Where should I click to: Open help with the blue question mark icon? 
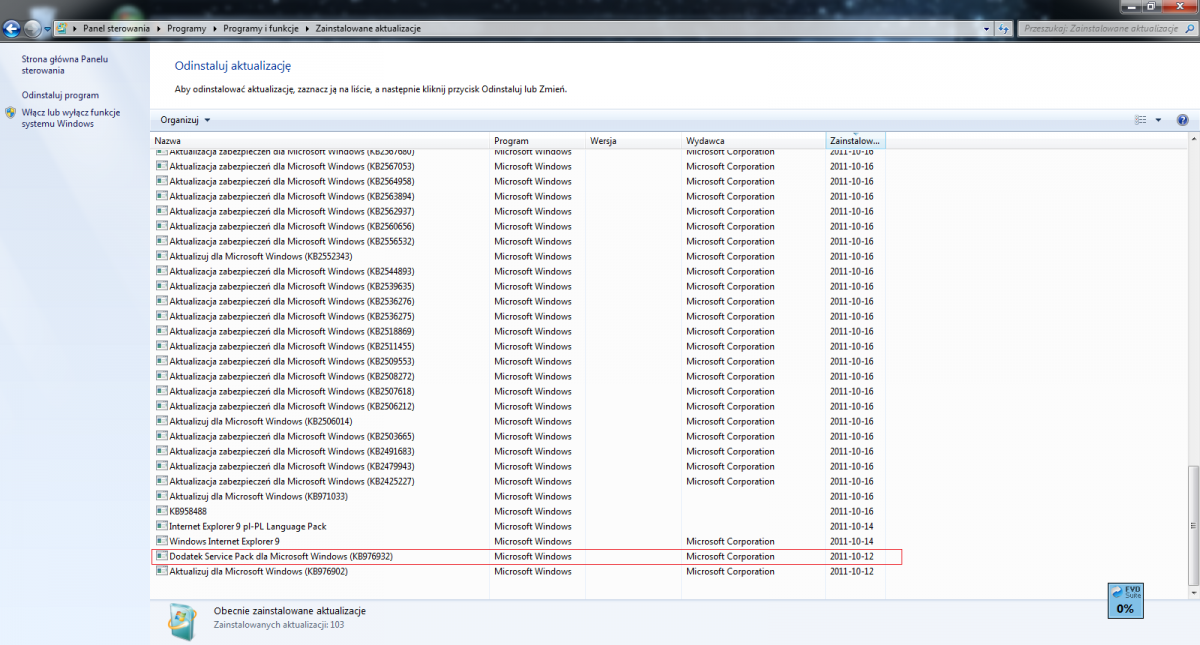[x=1182, y=120]
